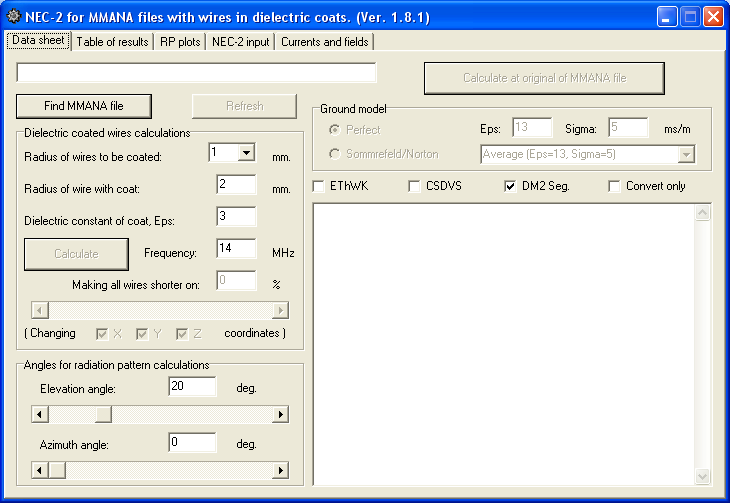
Task: Click the Refresh button
Action: click(x=244, y=106)
